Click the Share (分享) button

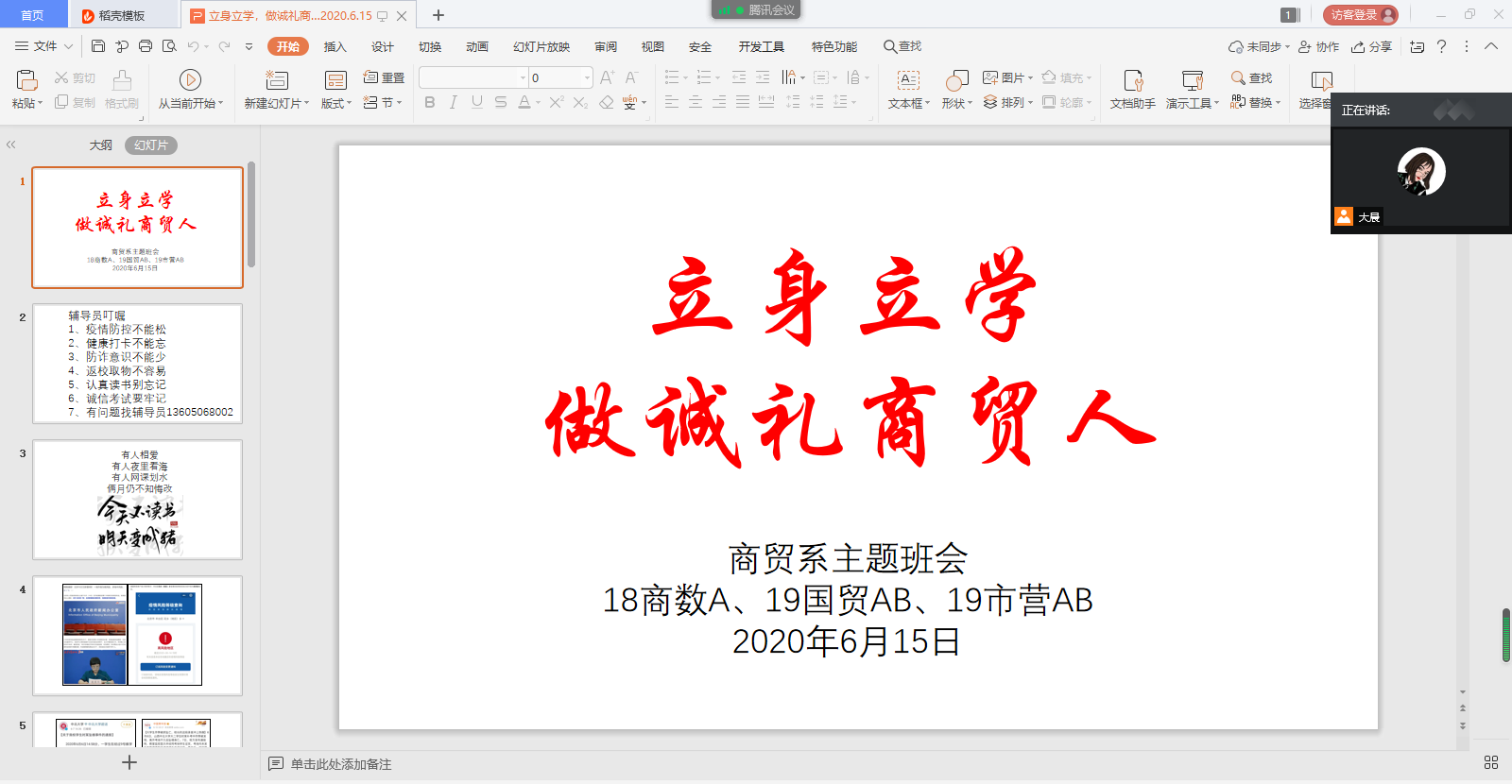click(x=1371, y=46)
